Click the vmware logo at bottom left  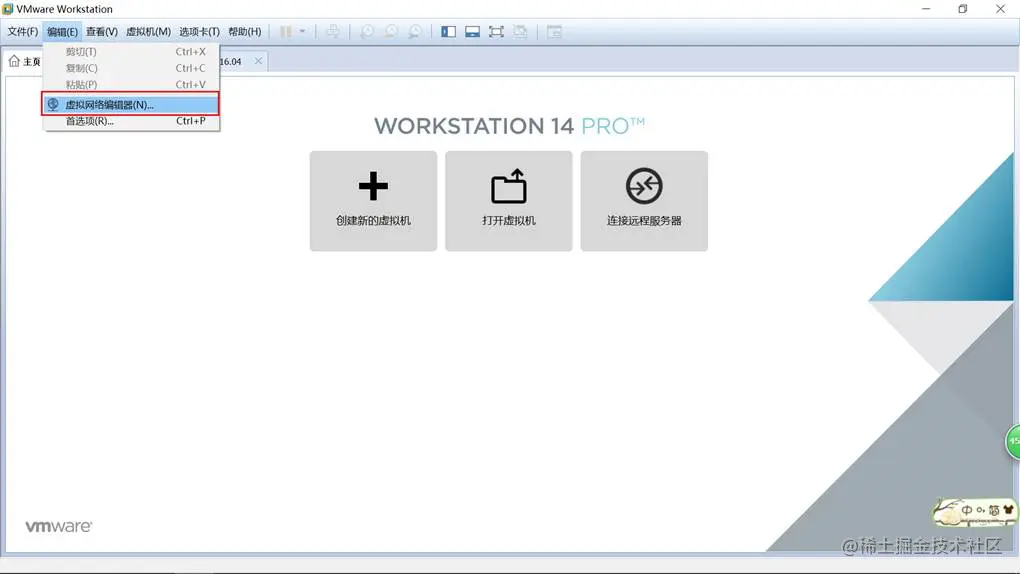coord(59,526)
